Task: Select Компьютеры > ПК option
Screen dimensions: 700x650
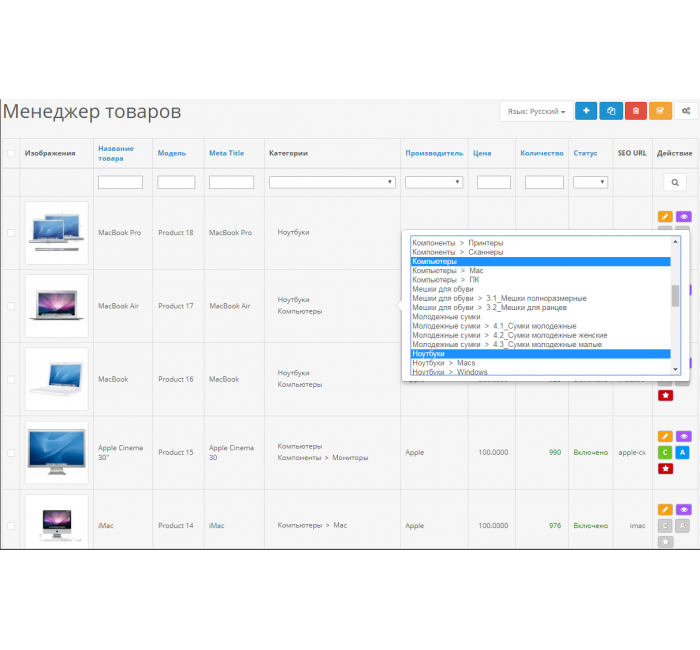Action: (x=540, y=280)
